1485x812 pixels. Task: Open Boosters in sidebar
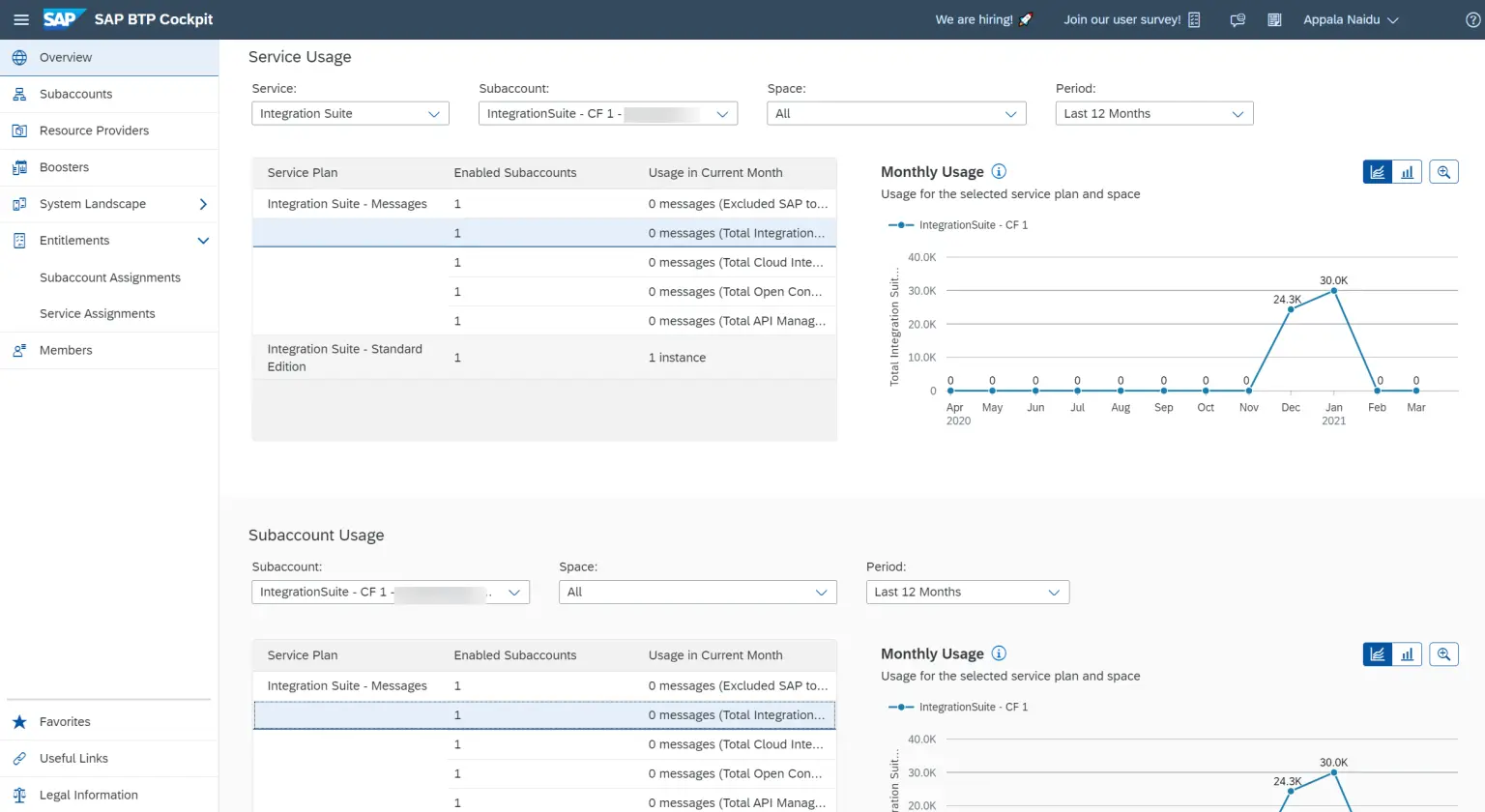pos(109,167)
